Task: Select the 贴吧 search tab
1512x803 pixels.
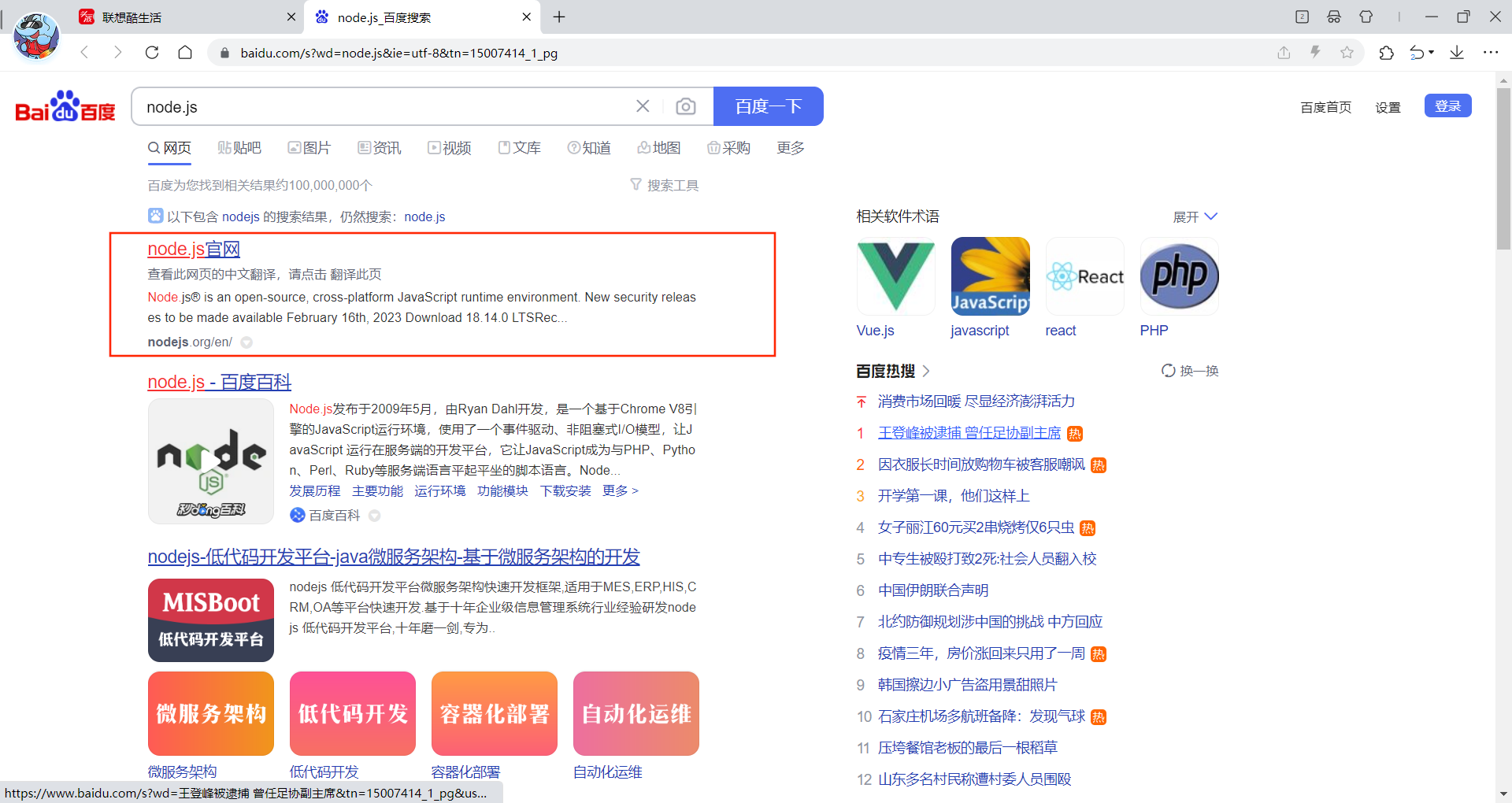Action: point(239,148)
